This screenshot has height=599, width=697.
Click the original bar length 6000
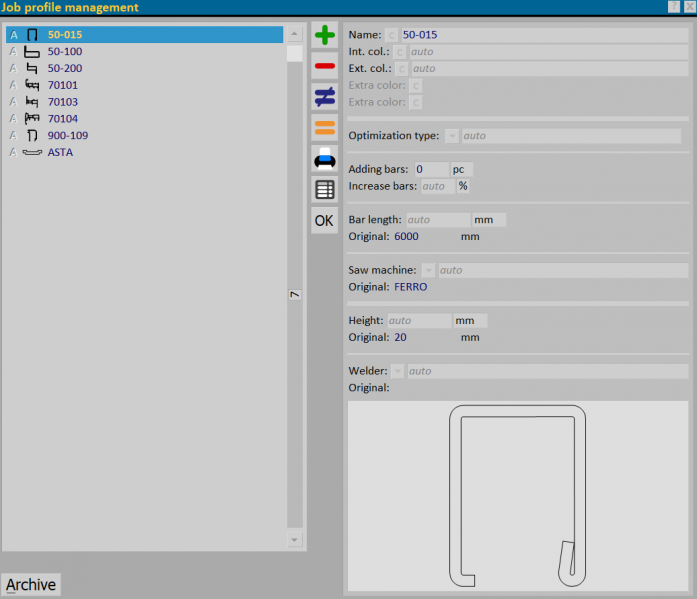[x=406, y=236]
